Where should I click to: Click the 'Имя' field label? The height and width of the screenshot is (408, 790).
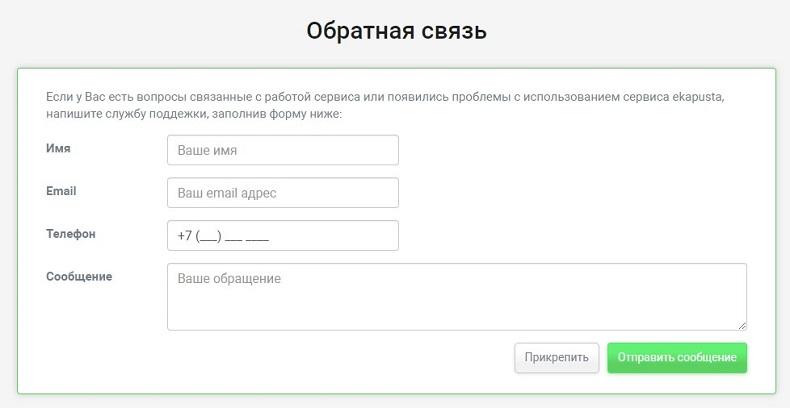pyautogui.click(x=58, y=148)
